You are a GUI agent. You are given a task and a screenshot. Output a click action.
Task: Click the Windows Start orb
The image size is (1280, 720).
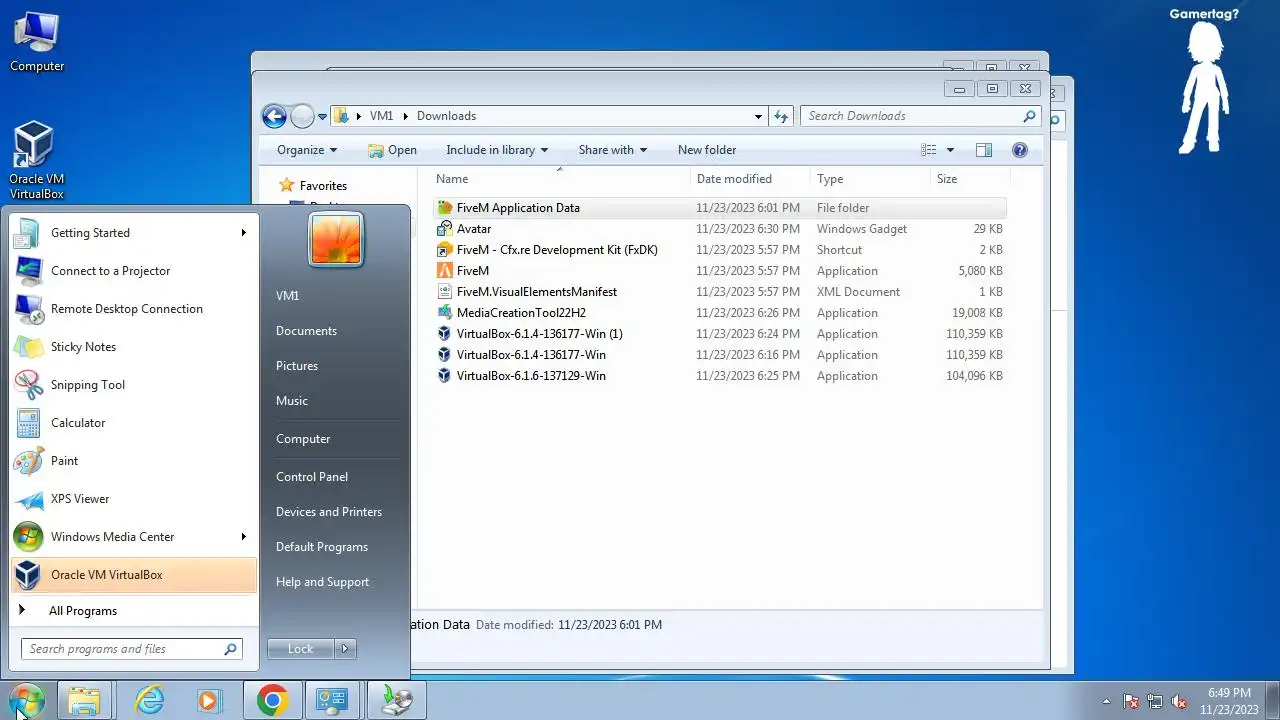24,700
